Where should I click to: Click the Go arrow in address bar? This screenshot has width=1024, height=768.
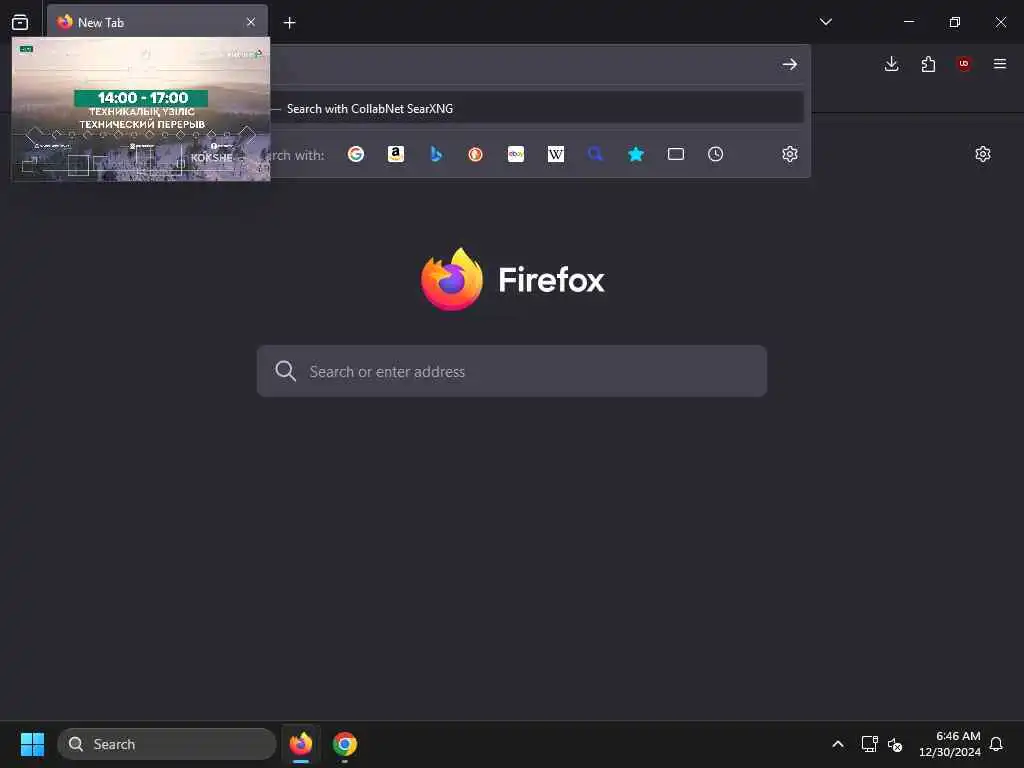[790, 64]
